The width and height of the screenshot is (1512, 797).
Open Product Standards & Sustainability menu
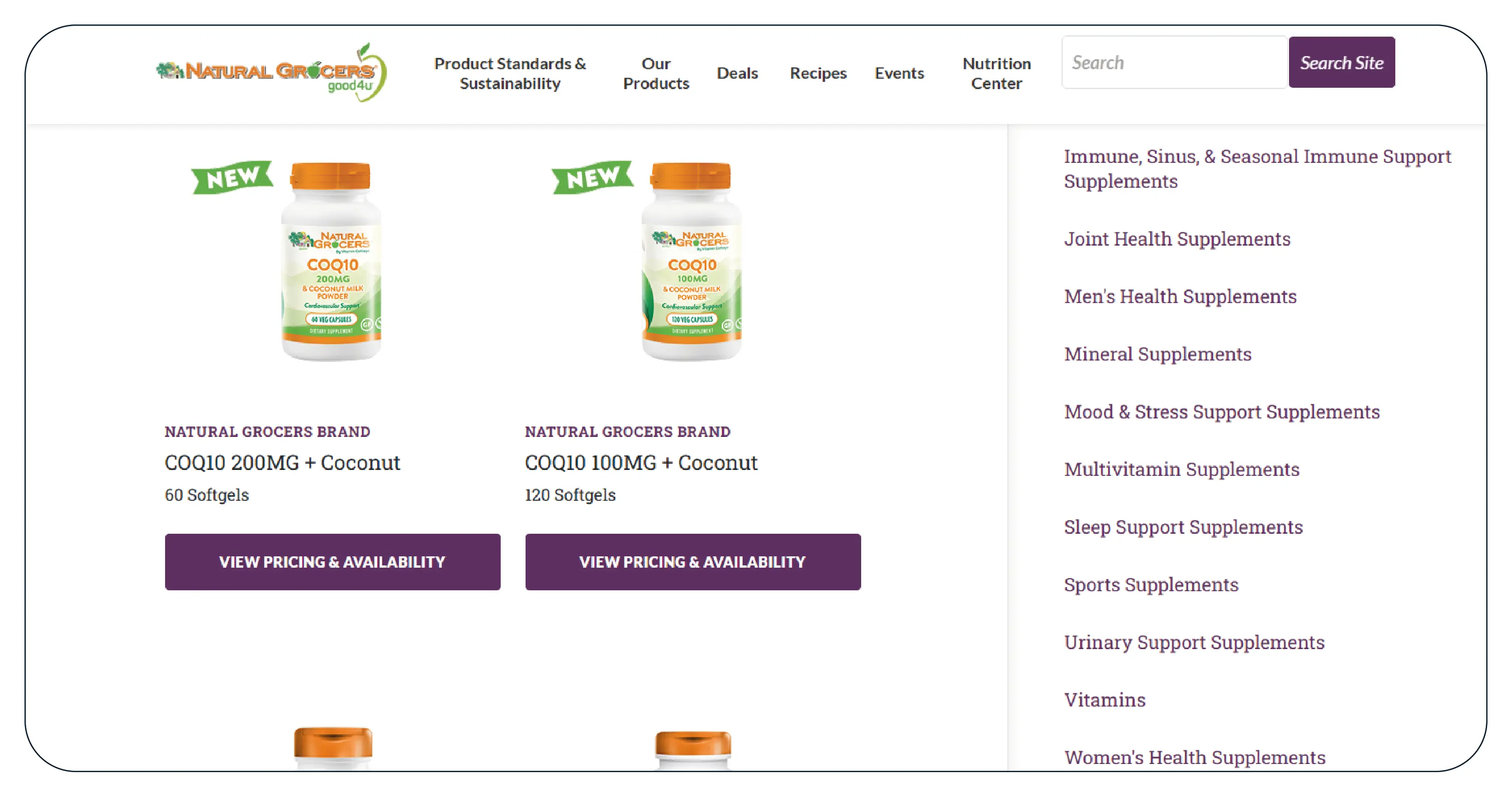(510, 73)
